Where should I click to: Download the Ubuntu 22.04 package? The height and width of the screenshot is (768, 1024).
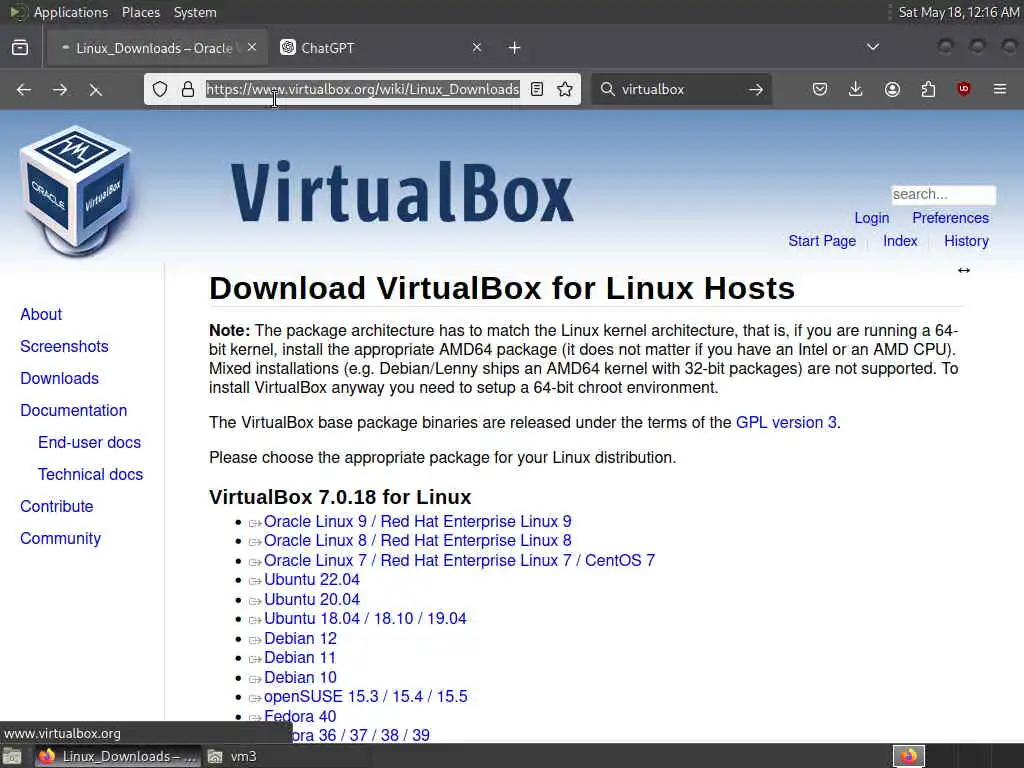click(312, 580)
